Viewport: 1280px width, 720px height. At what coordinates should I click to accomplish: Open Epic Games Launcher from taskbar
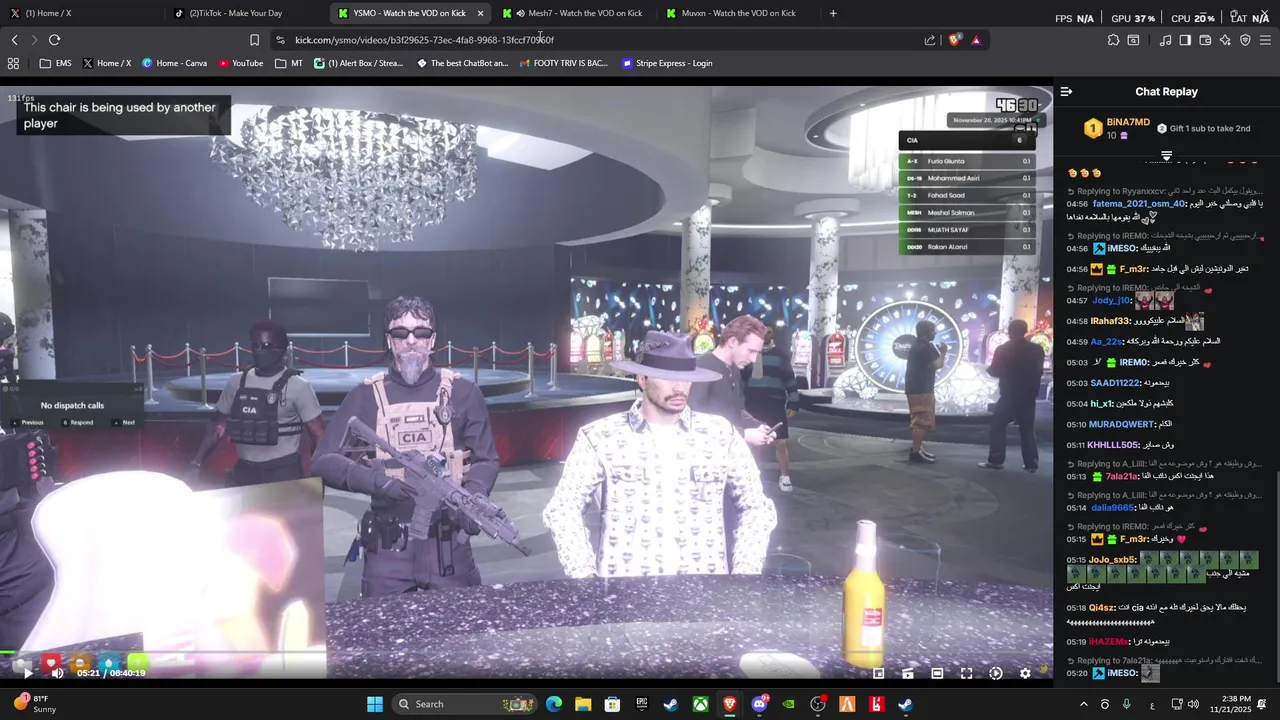(642, 704)
